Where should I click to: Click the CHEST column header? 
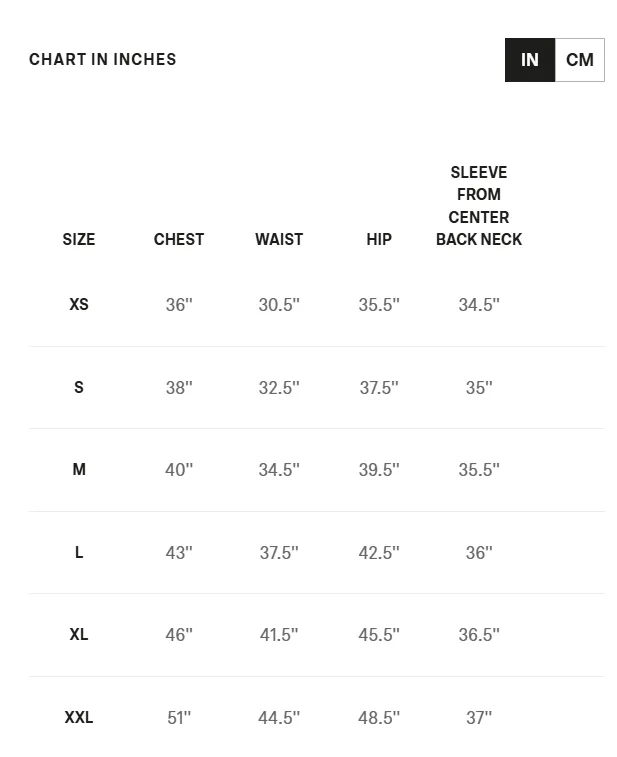(x=179, y=239)
